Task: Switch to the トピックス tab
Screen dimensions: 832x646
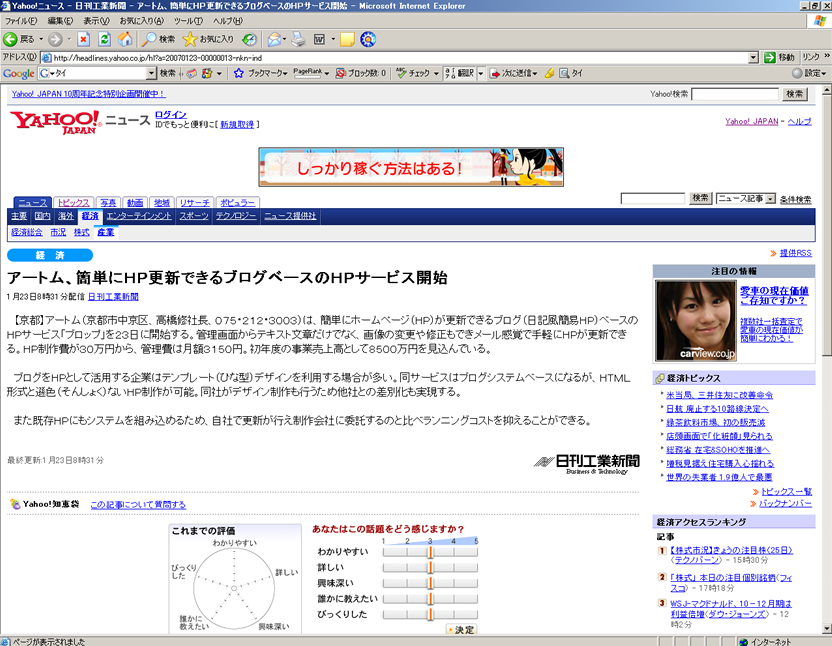Action: click(x=73, y=203)
